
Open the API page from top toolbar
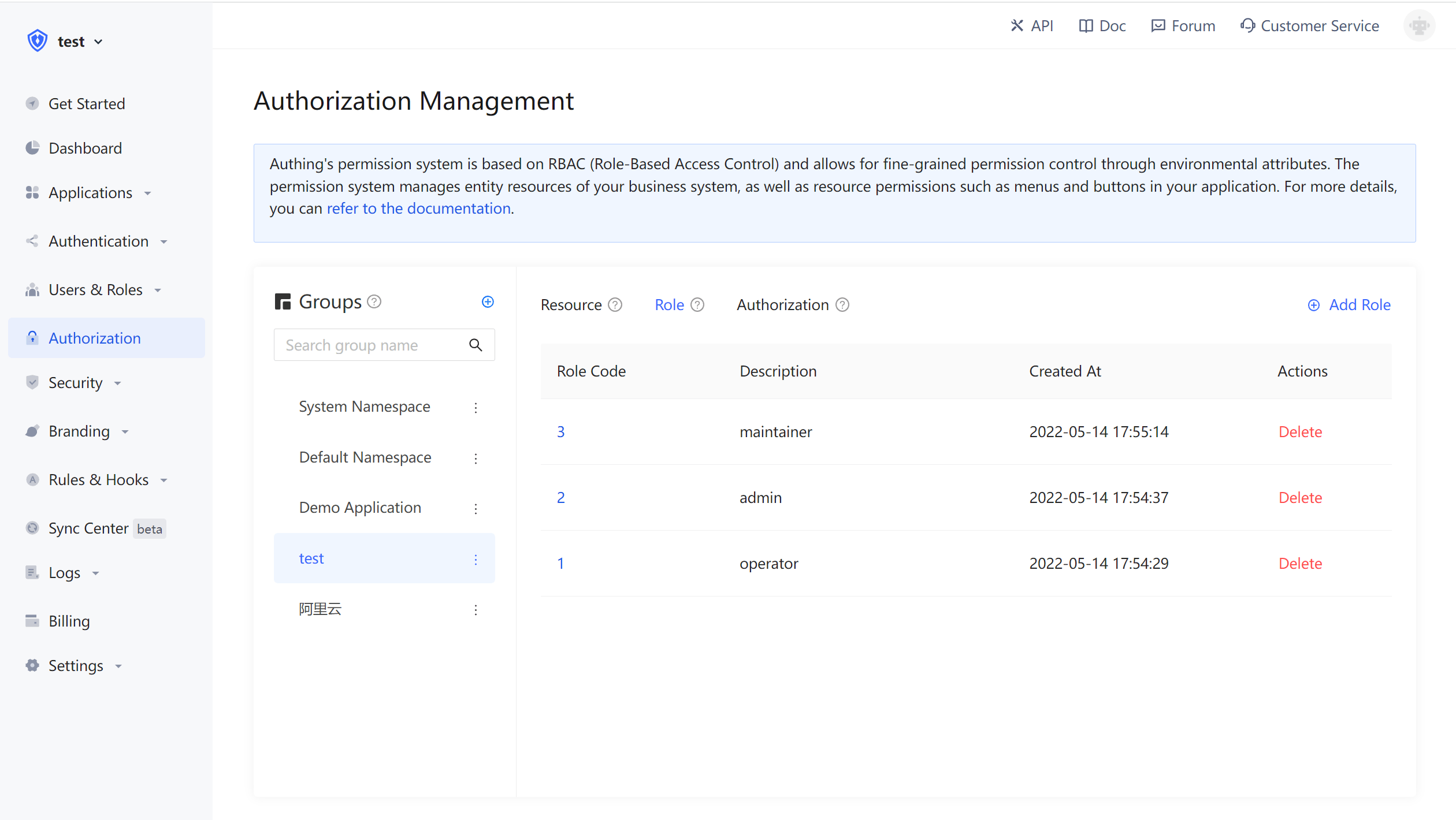[1032, 25]
